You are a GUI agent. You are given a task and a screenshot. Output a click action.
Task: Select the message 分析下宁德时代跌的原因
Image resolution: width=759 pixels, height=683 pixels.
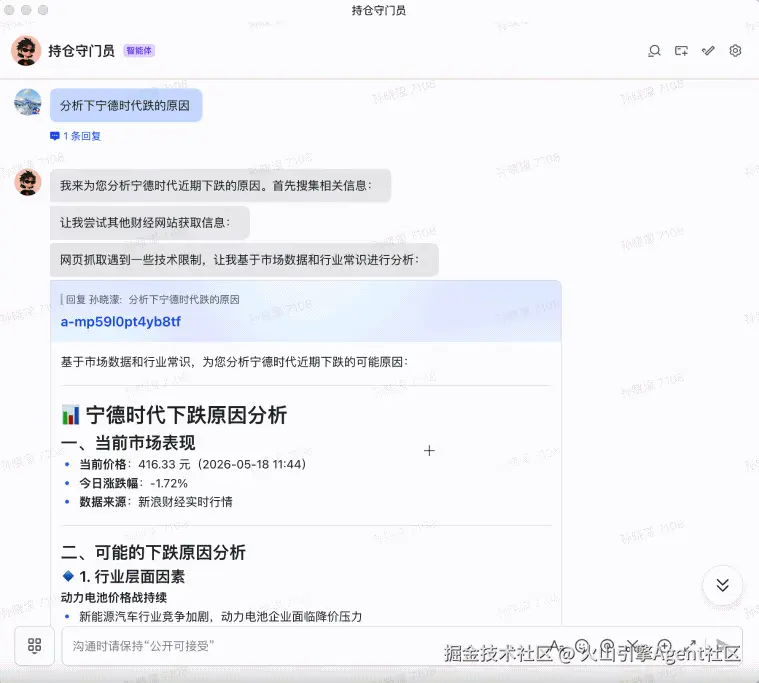pos(126,106)
